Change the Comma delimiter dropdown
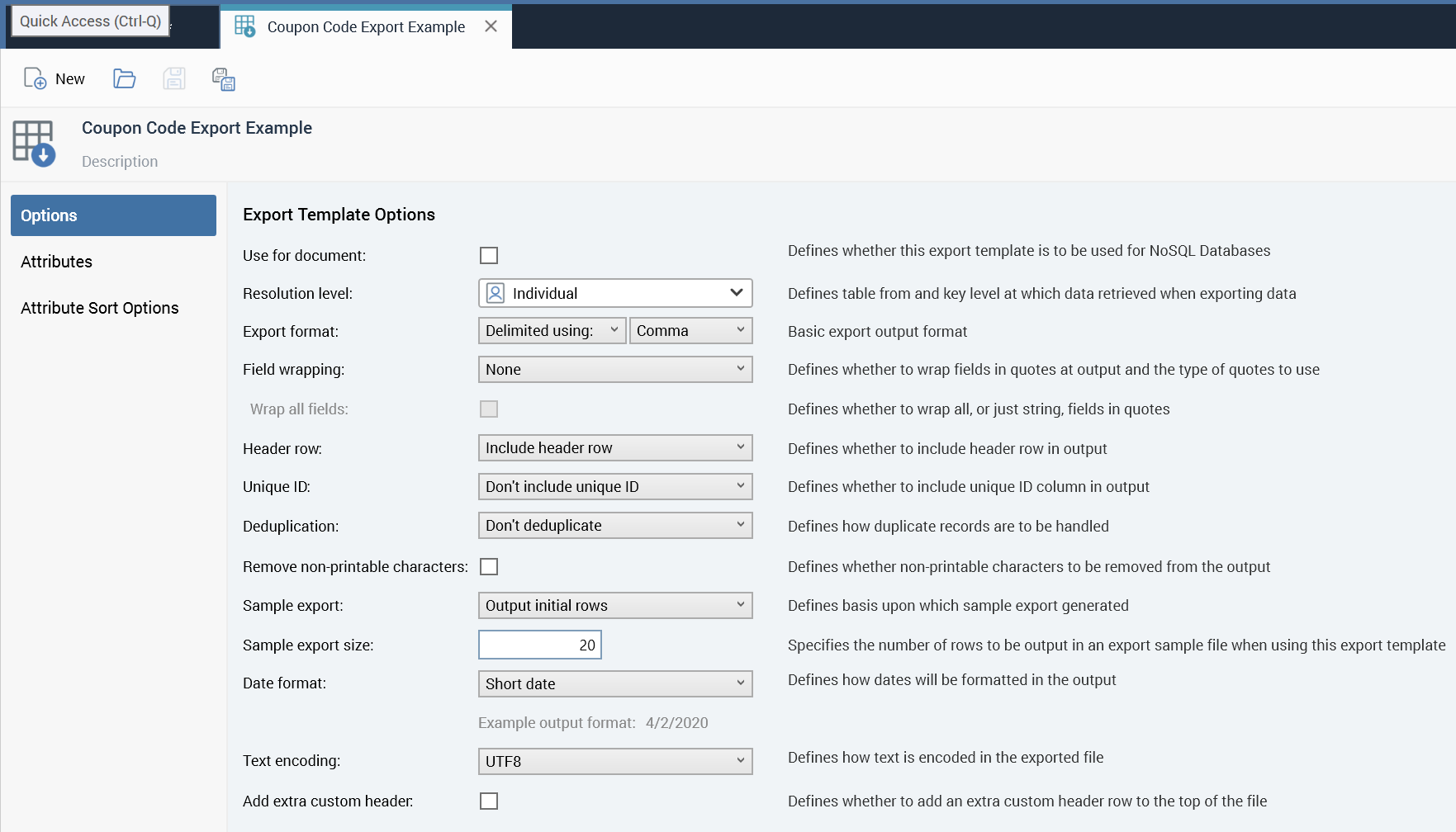Image resolution: width=1456 pixels, height=832 pixels. pos(690,331)
